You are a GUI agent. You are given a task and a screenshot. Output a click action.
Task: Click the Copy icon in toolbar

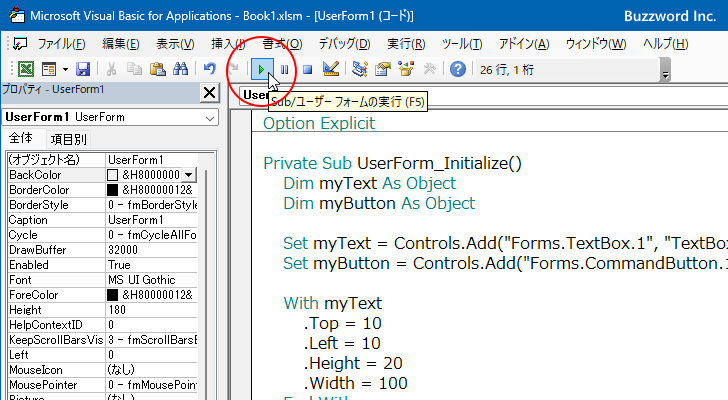(134, 69)
